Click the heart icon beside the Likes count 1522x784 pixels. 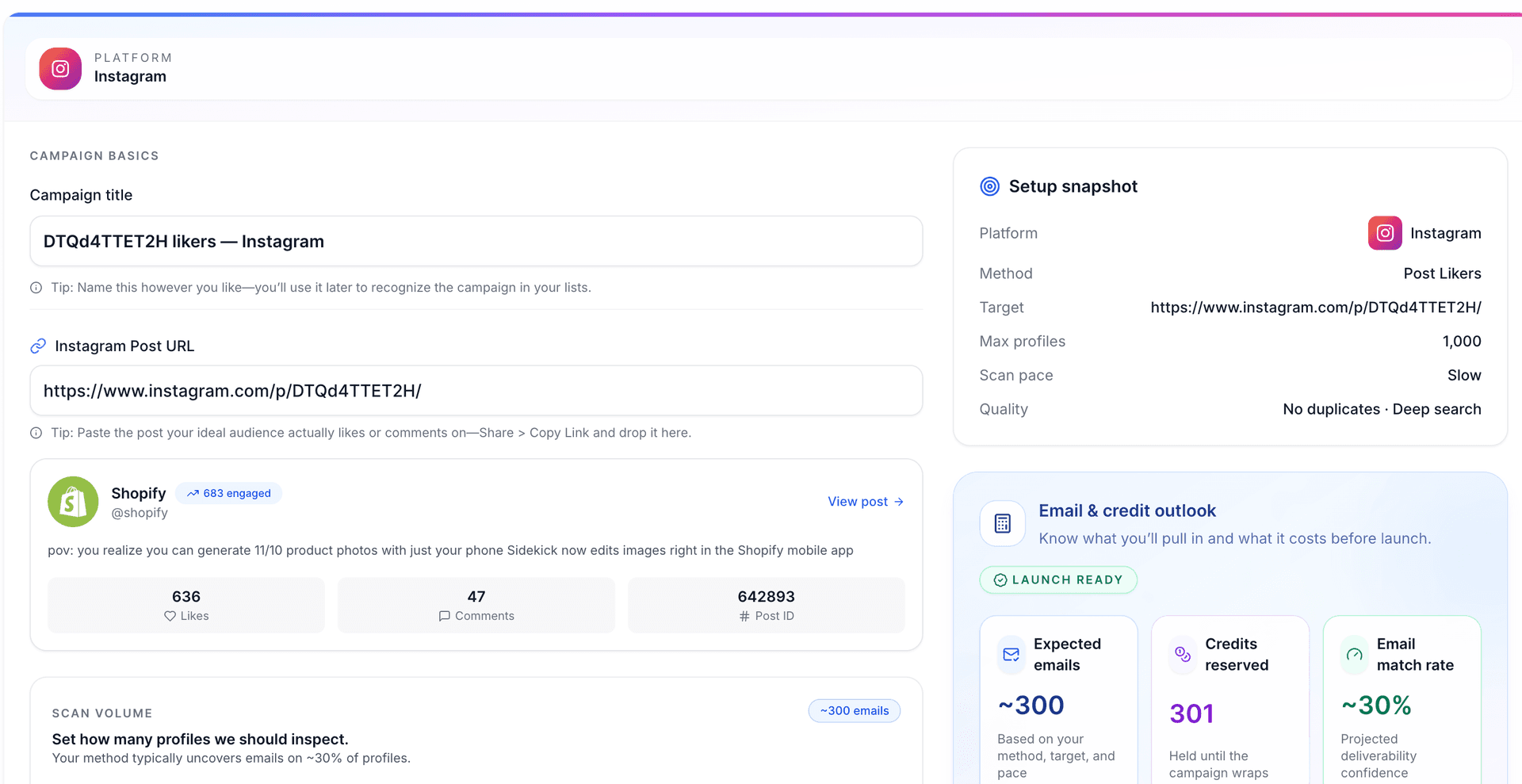[x=169, y=616]
